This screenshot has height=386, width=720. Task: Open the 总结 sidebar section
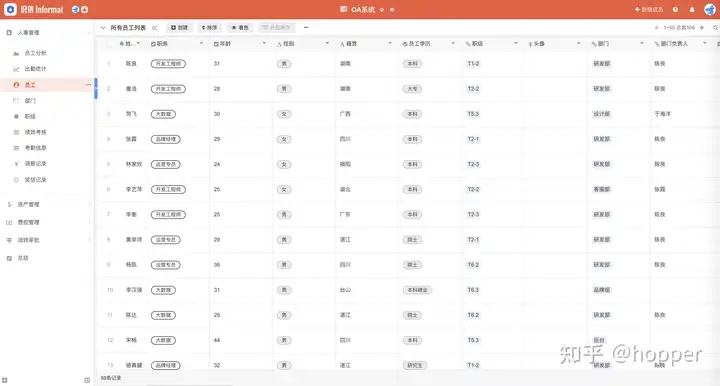coord(47,258)
